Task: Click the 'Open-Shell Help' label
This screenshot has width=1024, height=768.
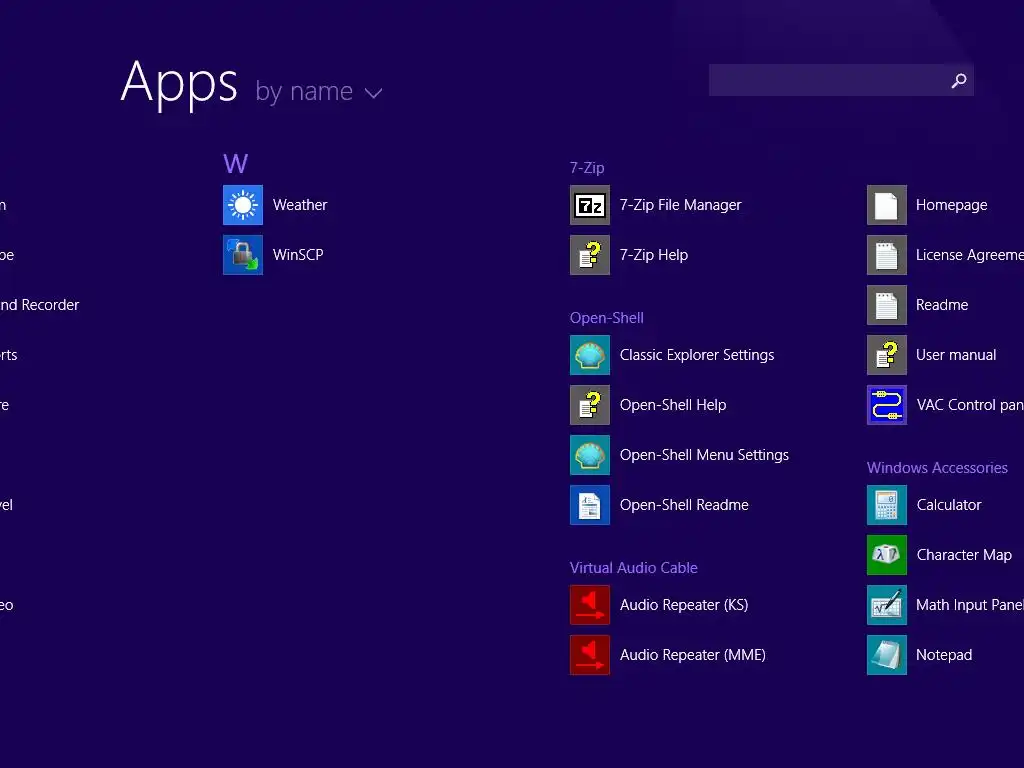Action: pos(673,405)
